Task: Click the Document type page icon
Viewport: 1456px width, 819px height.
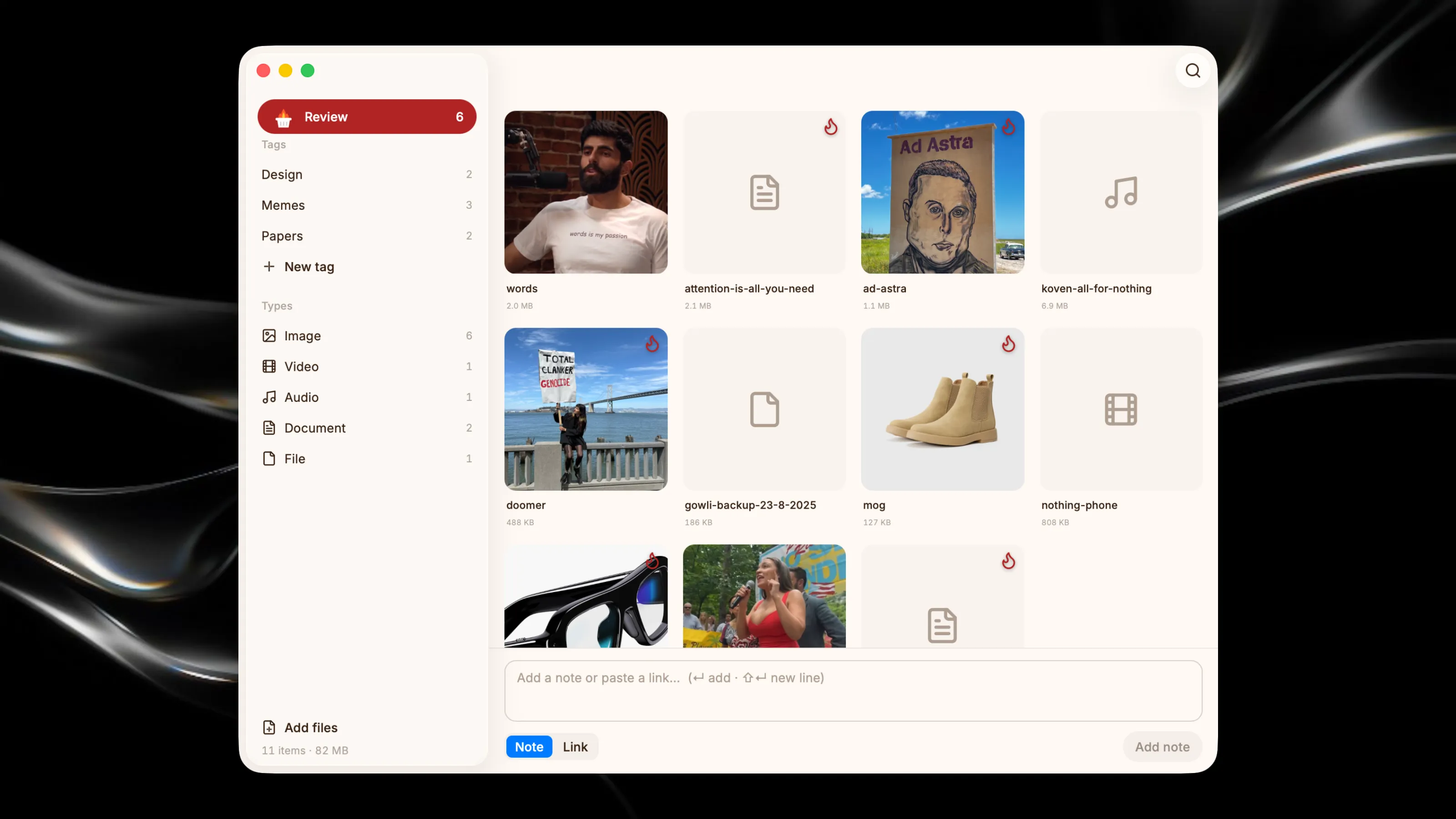Action: 269,428
